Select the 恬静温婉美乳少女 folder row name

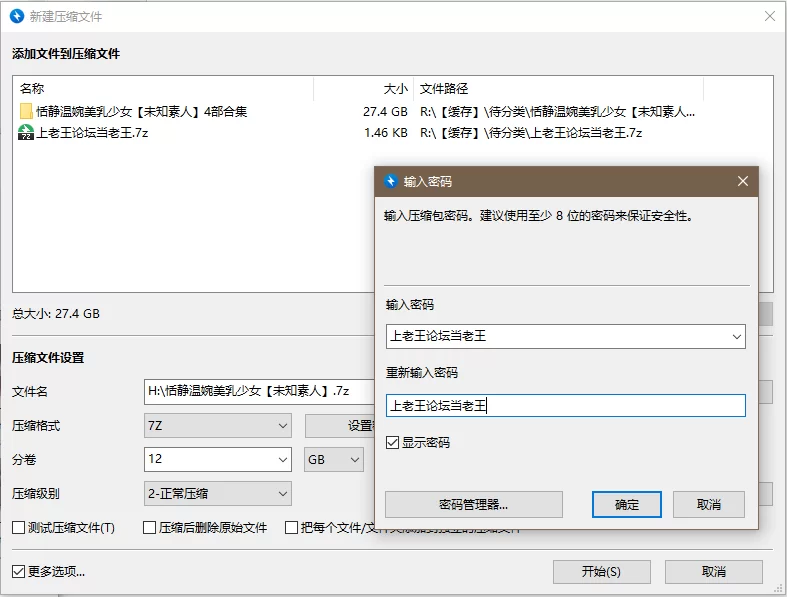142,111
